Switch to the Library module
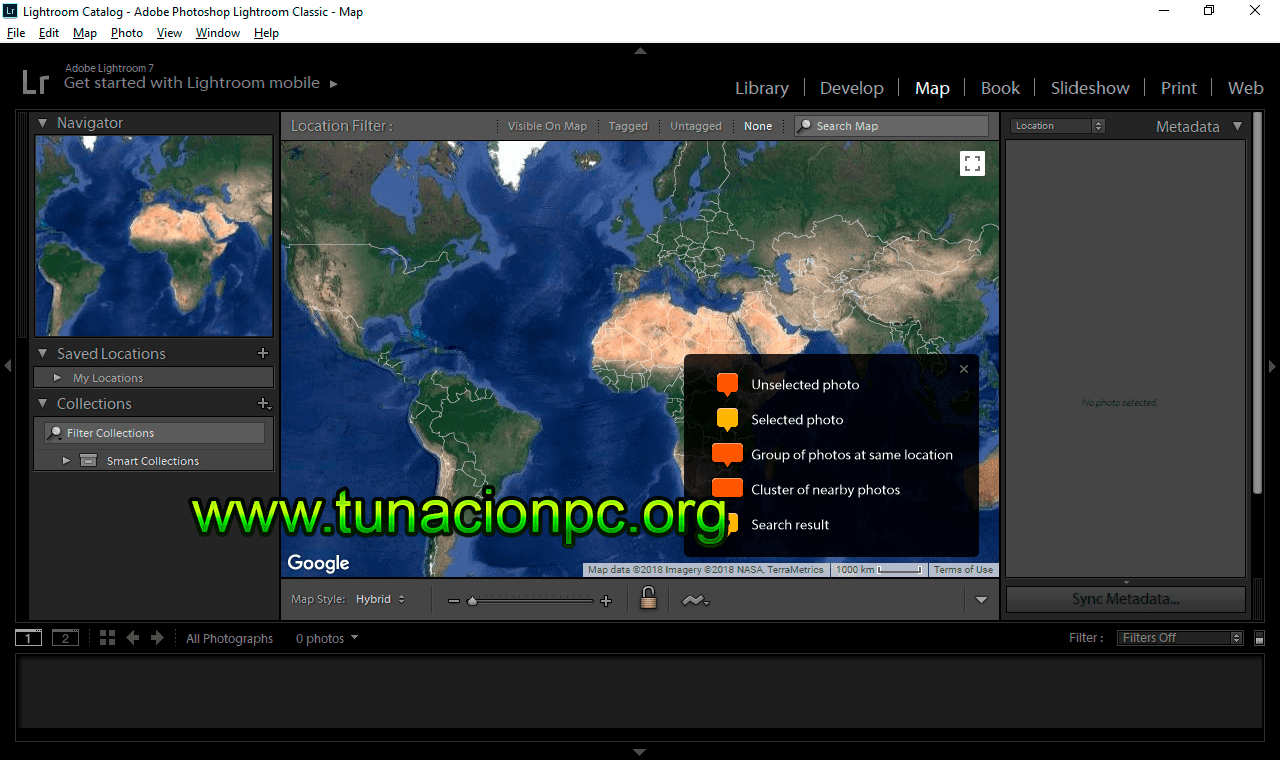Screen dimensions: 1280x760 (x=762, y=88)
